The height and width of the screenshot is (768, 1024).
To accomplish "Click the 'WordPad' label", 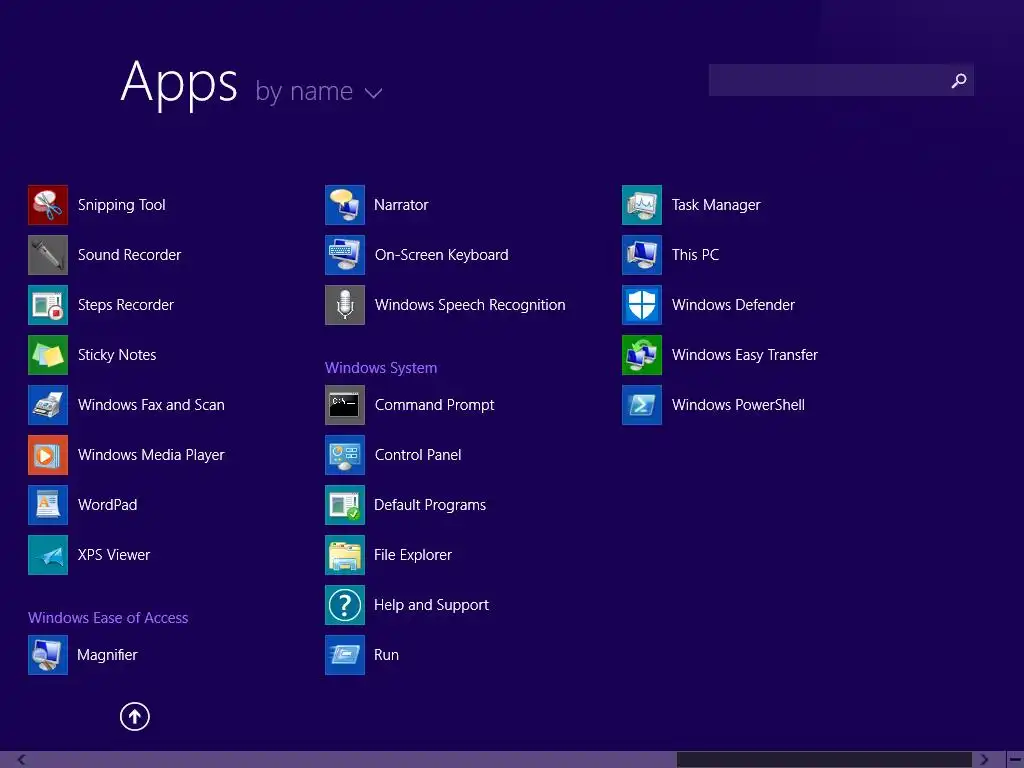I will click(x=108, y=505).
